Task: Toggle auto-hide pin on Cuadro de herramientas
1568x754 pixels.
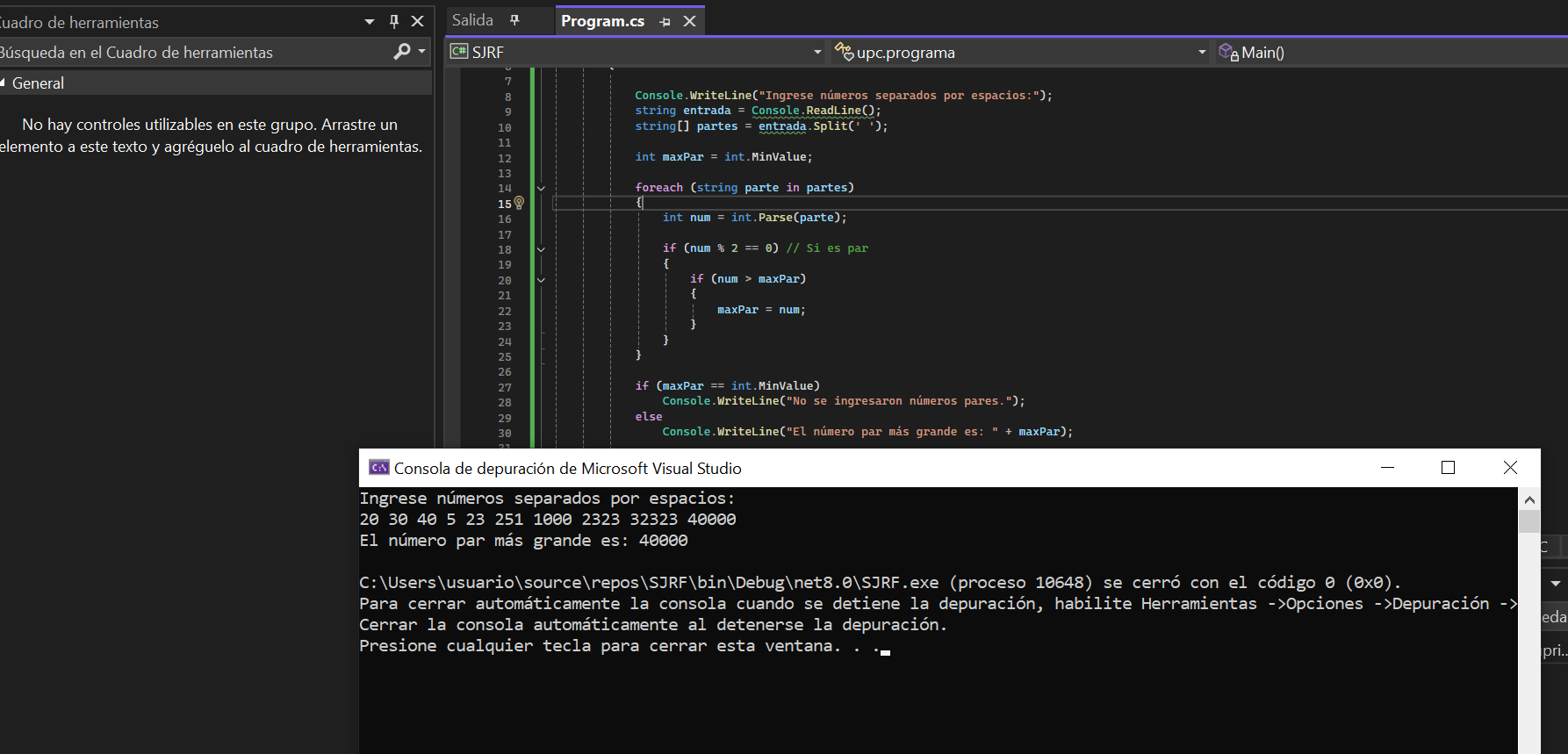Action: coord(394,21)
